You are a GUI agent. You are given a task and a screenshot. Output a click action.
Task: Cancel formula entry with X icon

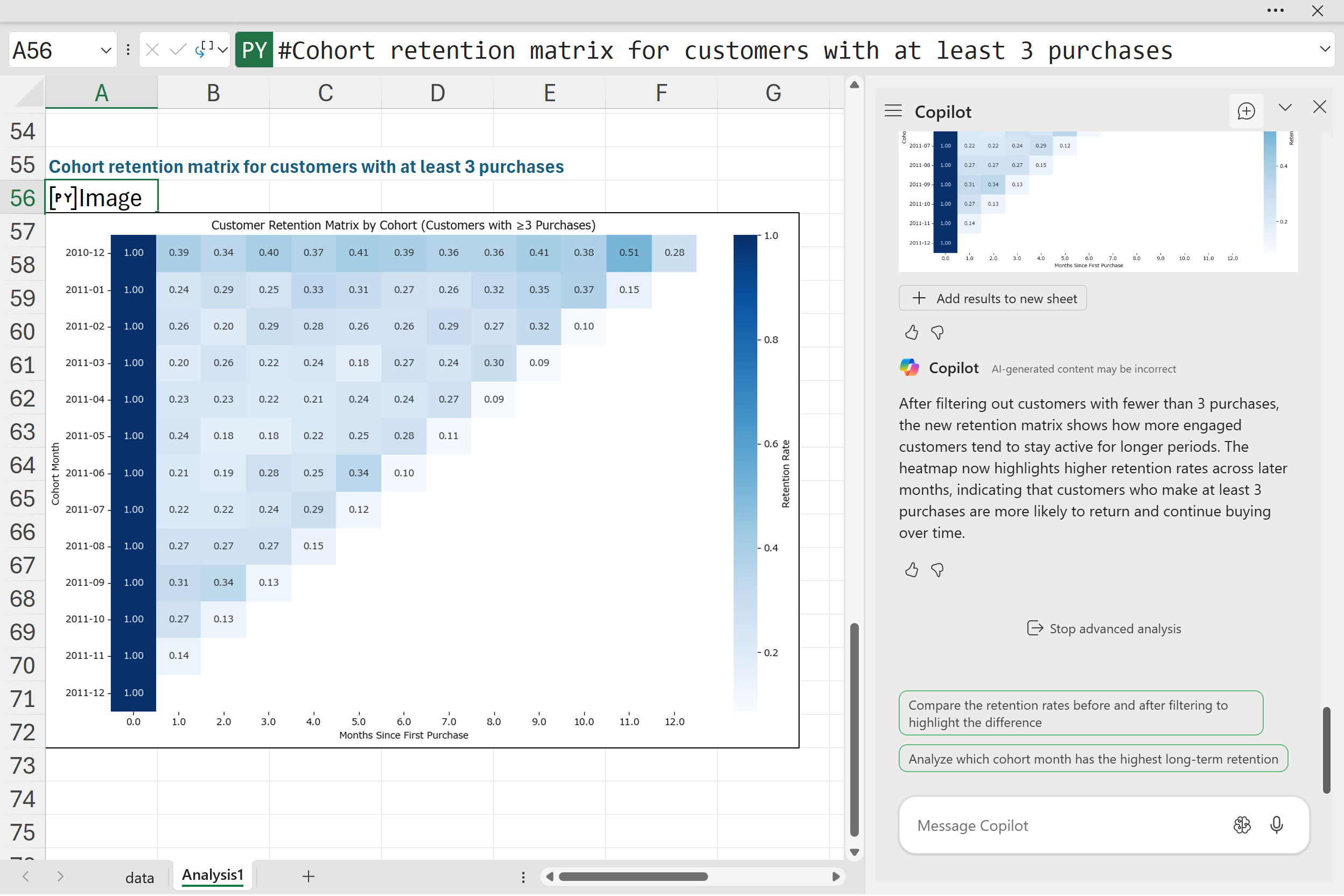point(152,50)
